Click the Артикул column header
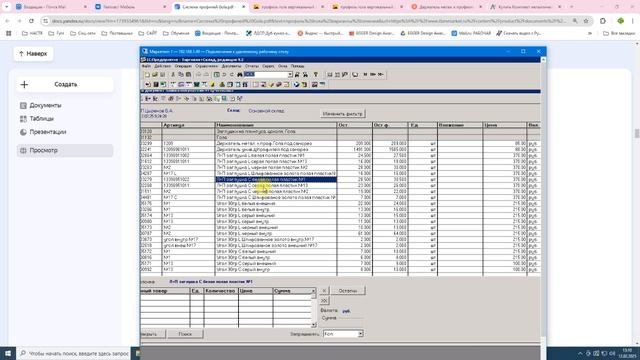Viewport: 640px width, 360px height. click(x=188, y=125)
